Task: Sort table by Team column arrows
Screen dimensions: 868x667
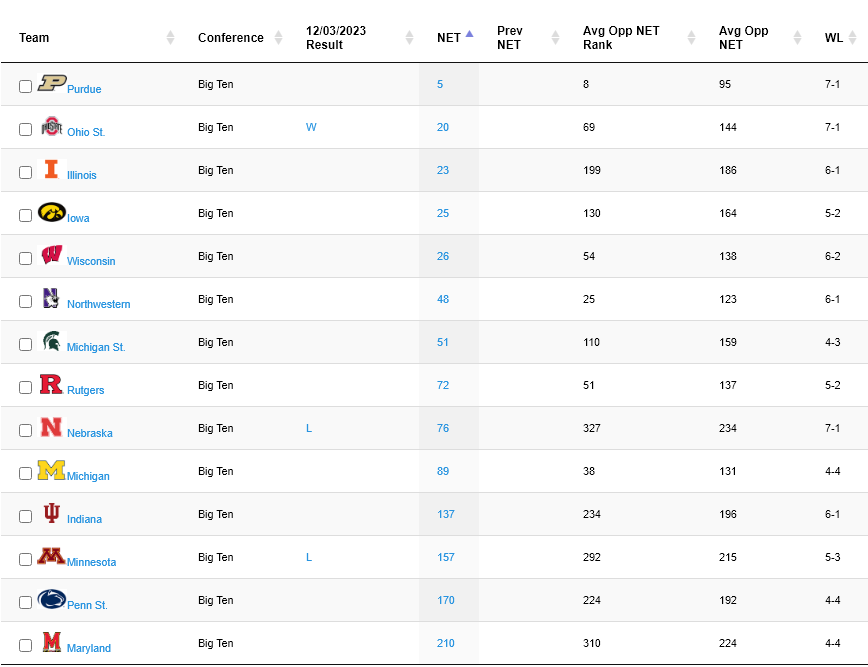Action: coord(170,38)
